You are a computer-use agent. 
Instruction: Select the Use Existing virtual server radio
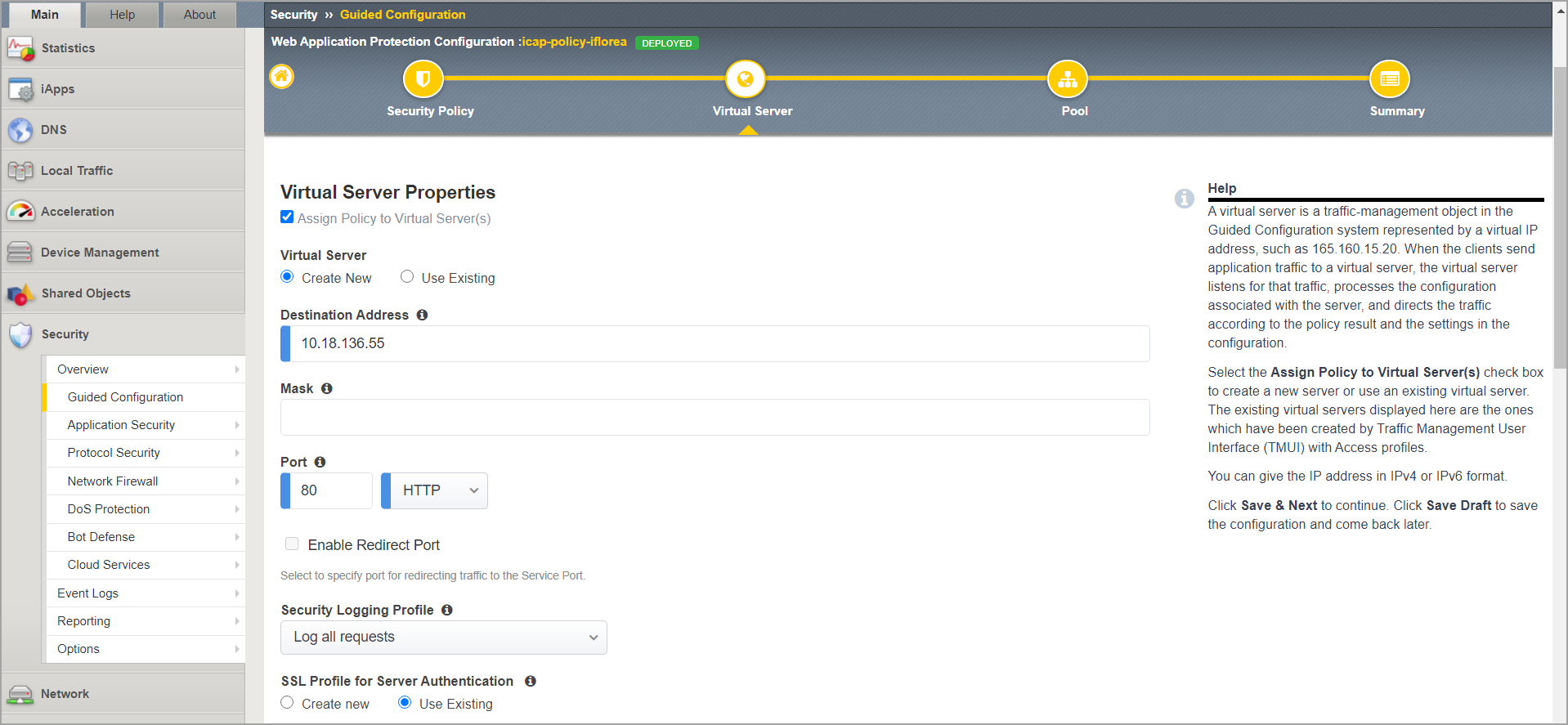pos(407,277)
